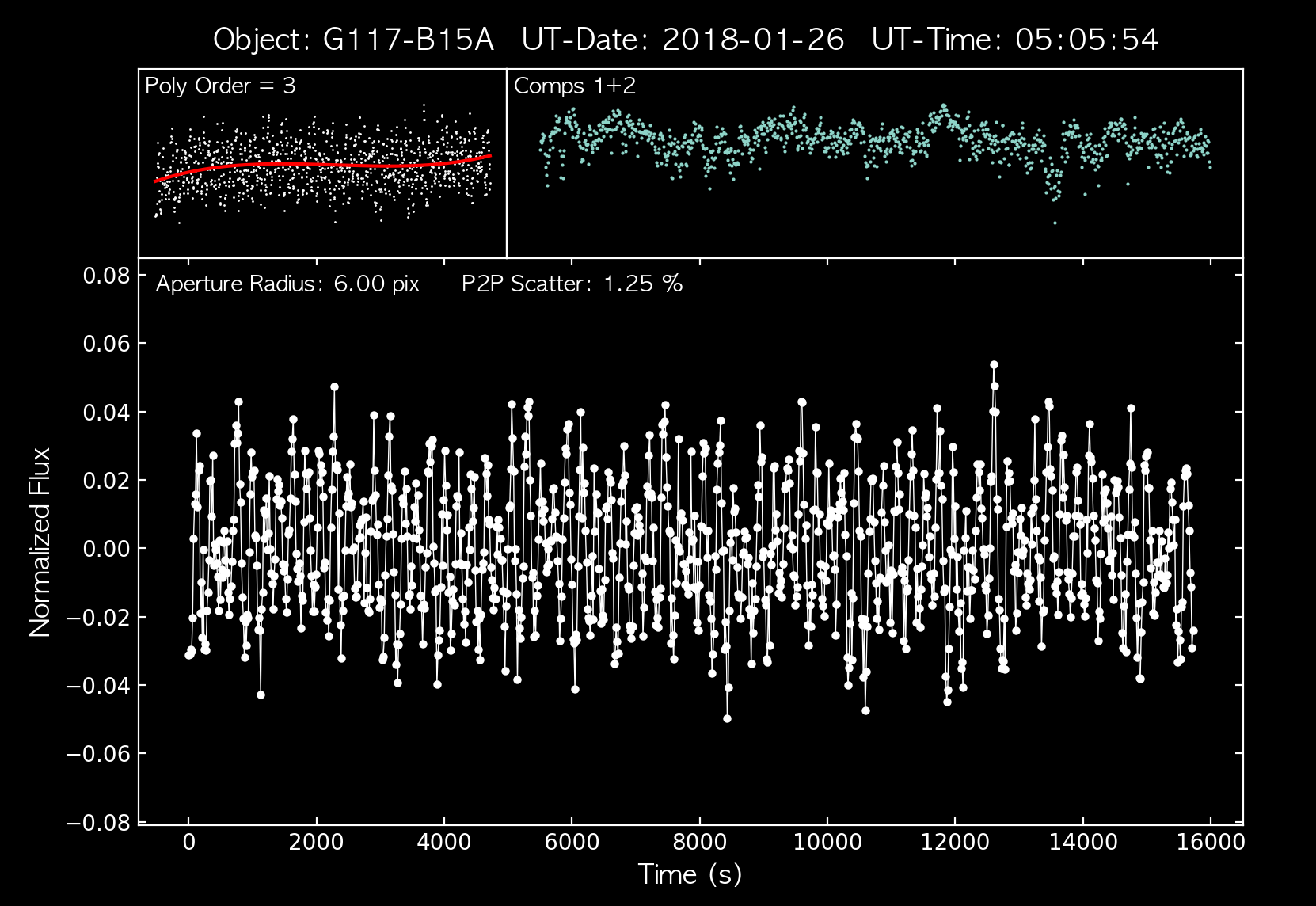Click the UT-Date value 2018-01-26
Image resolution: width=1316 pixels, height=906 pixels.
753,39
